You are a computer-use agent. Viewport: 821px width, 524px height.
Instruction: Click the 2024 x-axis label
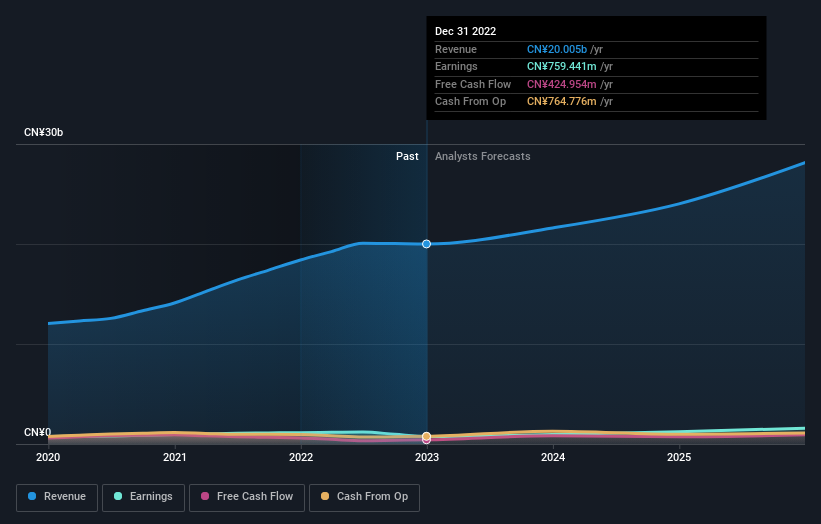(553, 457)
